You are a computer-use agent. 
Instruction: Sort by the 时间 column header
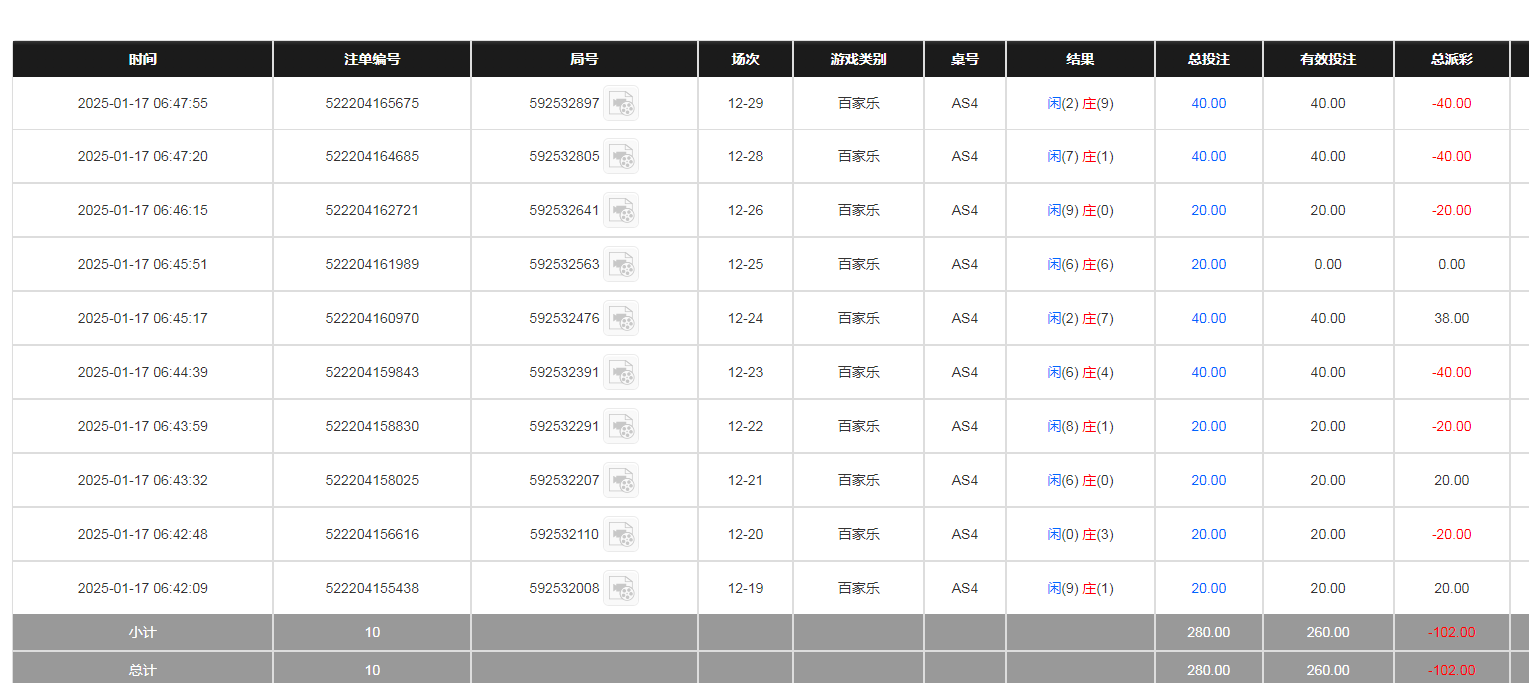142,59
